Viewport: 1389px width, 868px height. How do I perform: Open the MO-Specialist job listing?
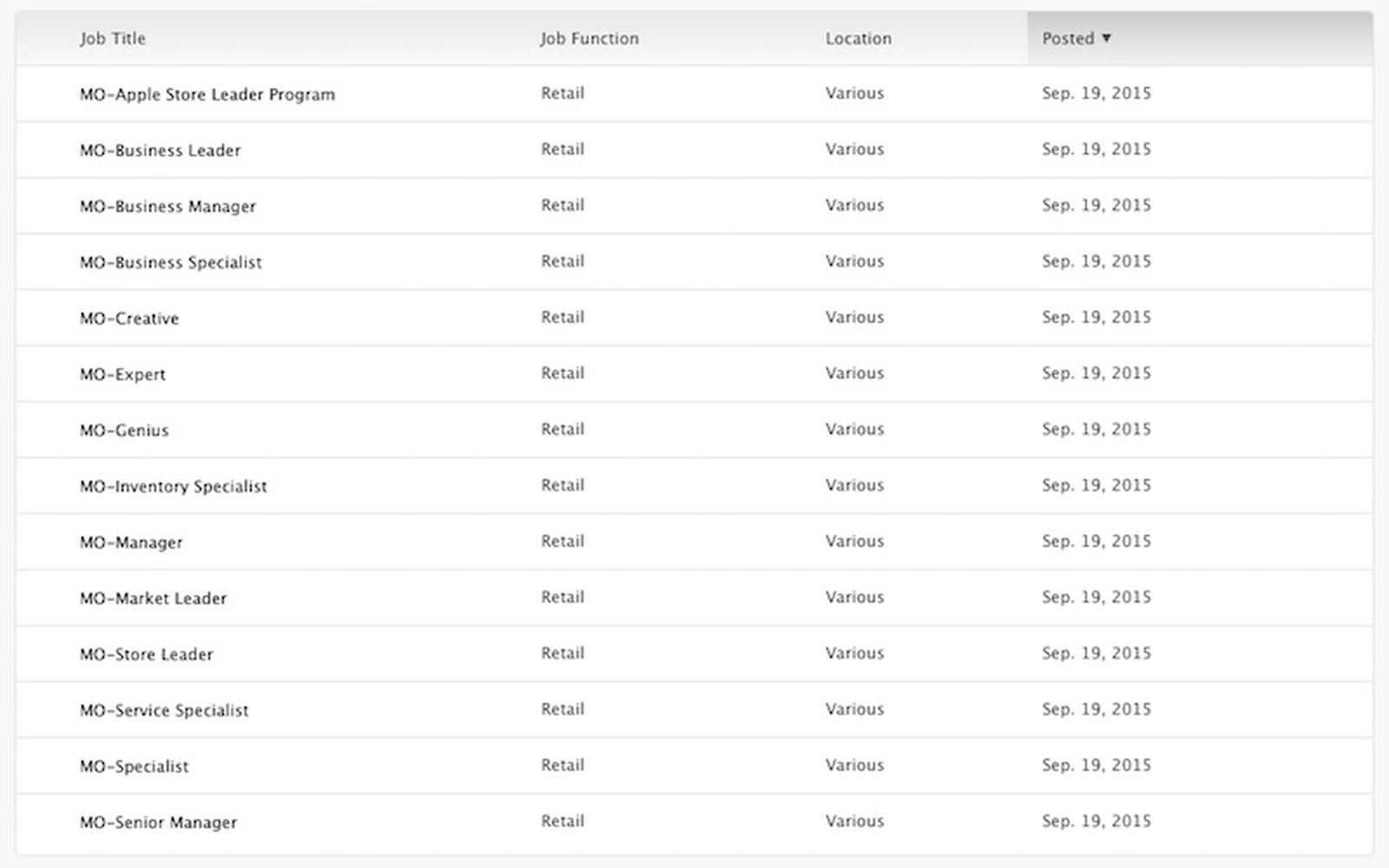[134, 766]
